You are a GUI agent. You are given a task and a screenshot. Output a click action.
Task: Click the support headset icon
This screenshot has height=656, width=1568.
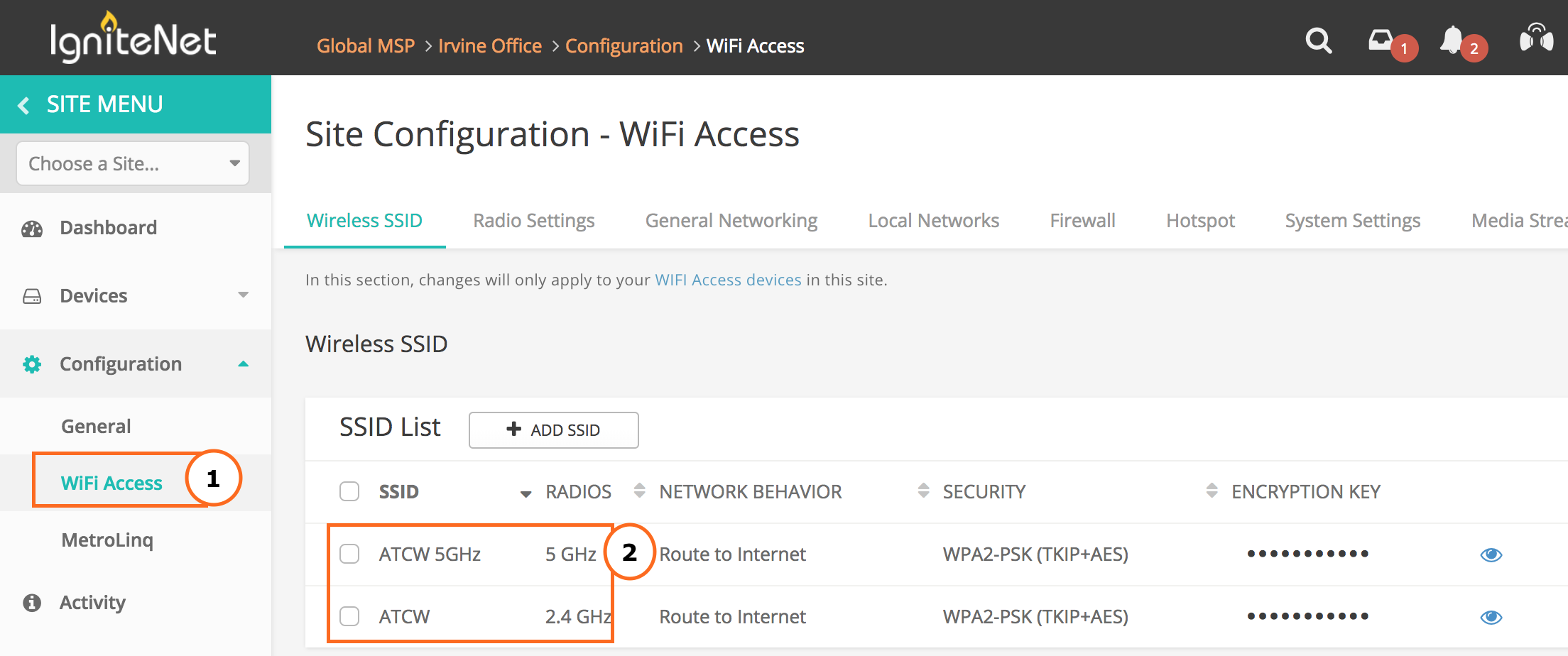pos(1536,38)
